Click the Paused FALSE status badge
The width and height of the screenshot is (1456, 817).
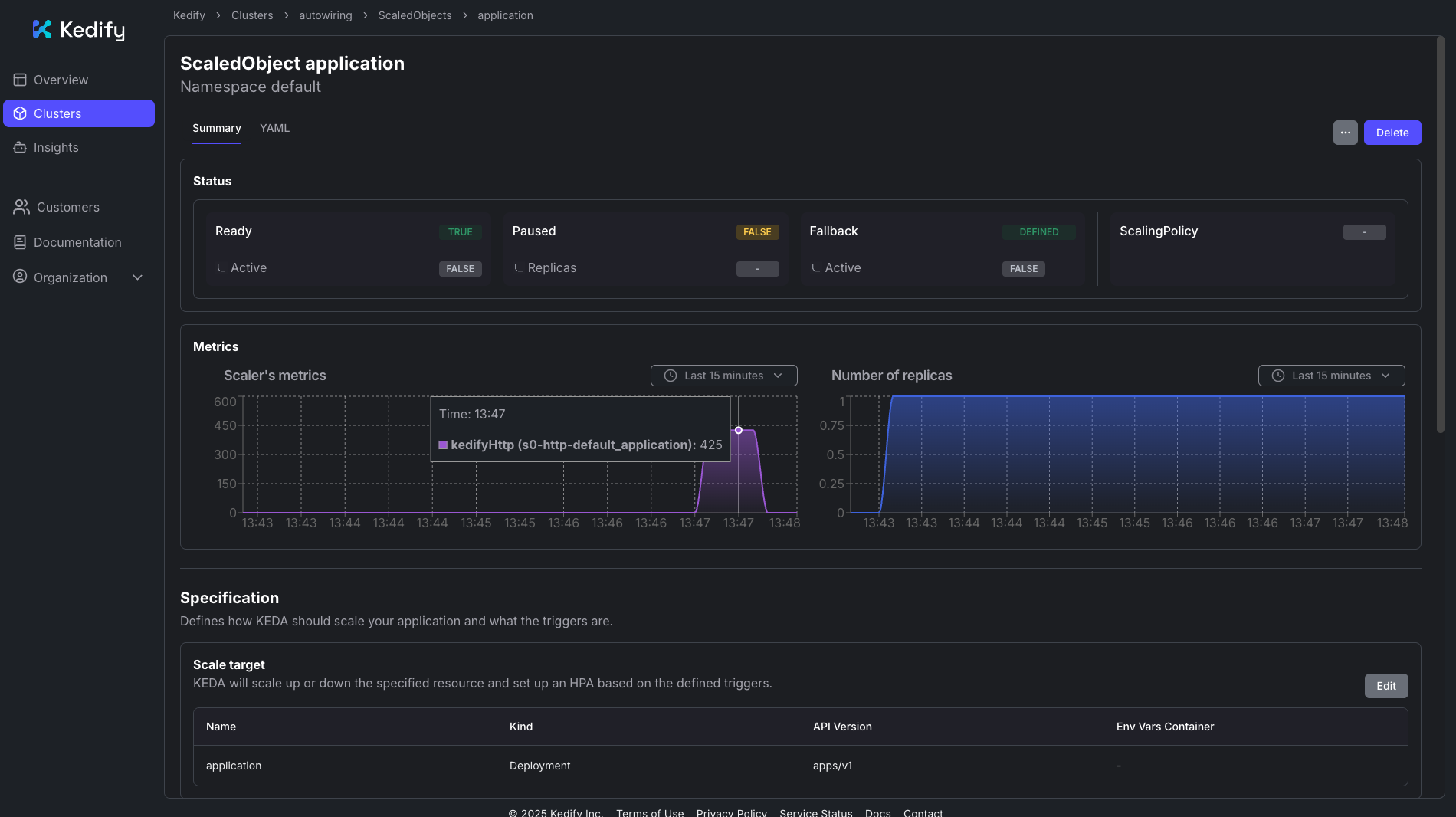(757, 232)
